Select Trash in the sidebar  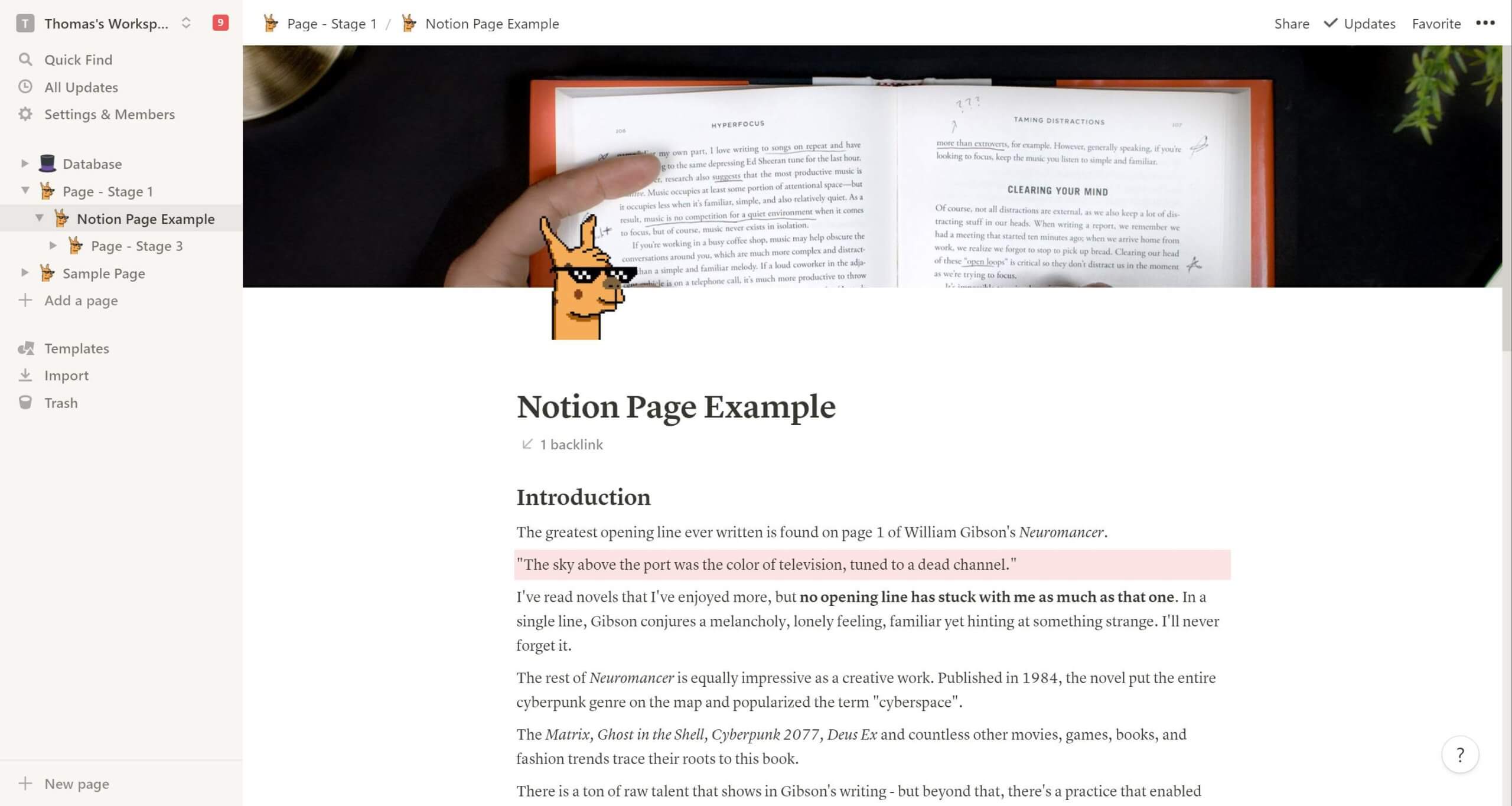(x=60, y=402)
